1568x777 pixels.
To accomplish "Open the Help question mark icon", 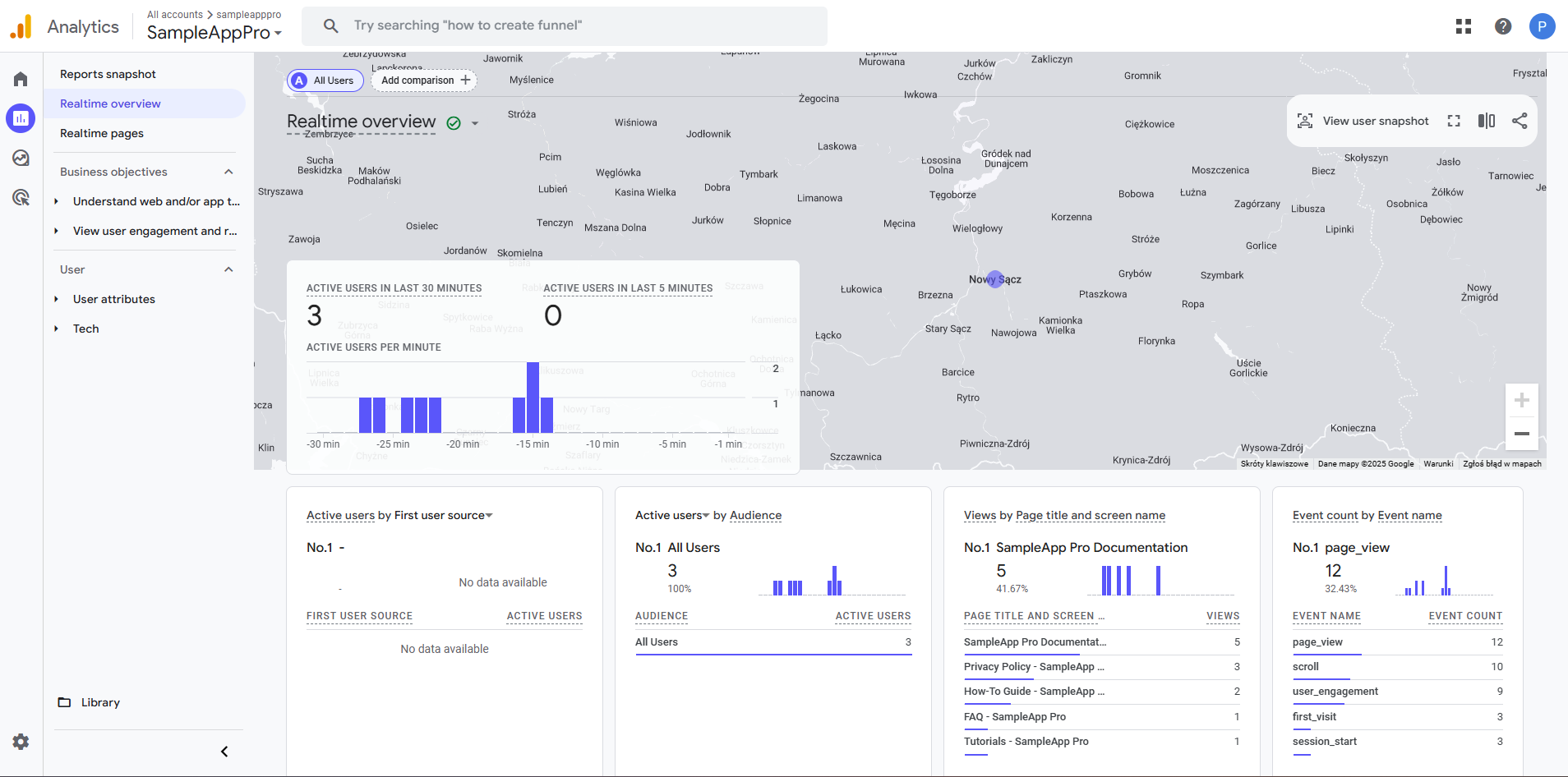I will tap(1503, 26).
